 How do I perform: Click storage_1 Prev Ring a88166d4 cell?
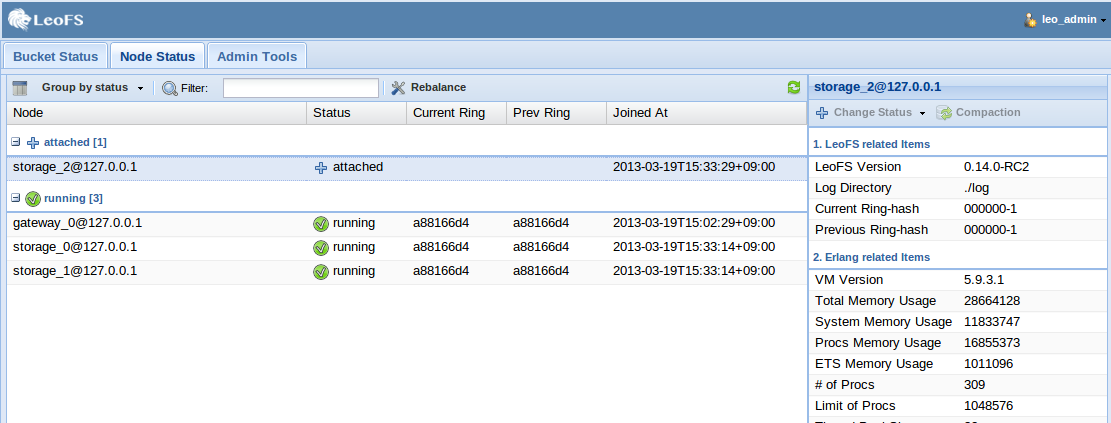tap(556, 271)
